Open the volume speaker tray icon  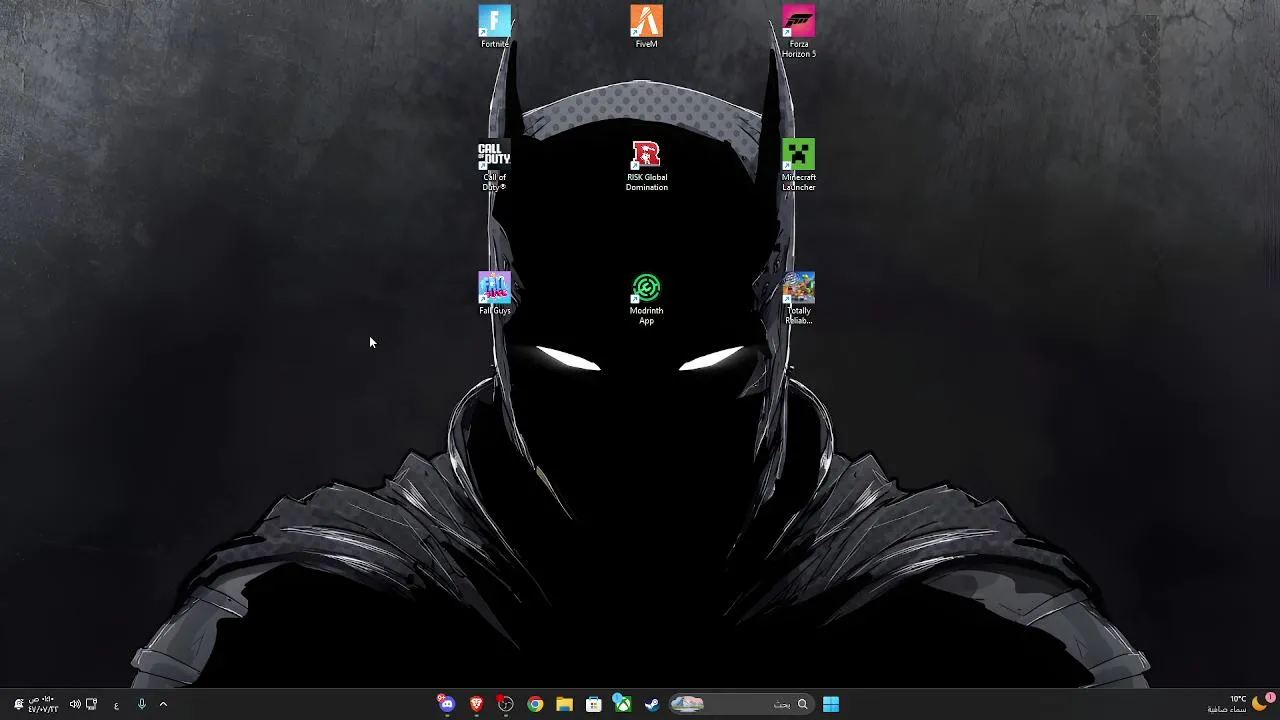pos(75,704)
